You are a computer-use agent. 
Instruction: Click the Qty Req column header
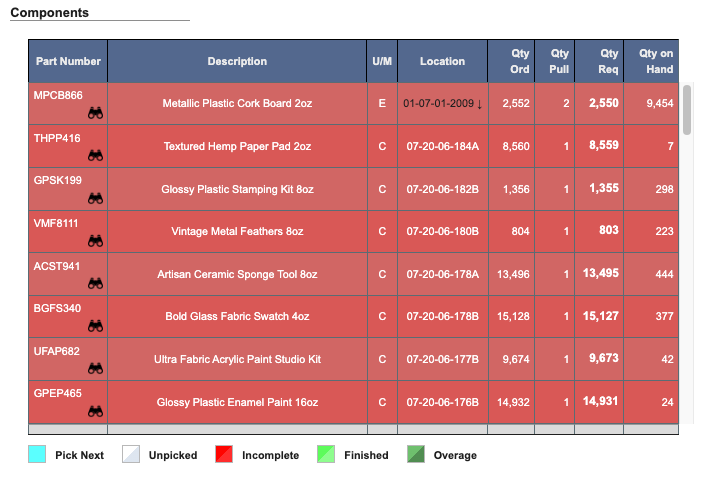[599, 61]
